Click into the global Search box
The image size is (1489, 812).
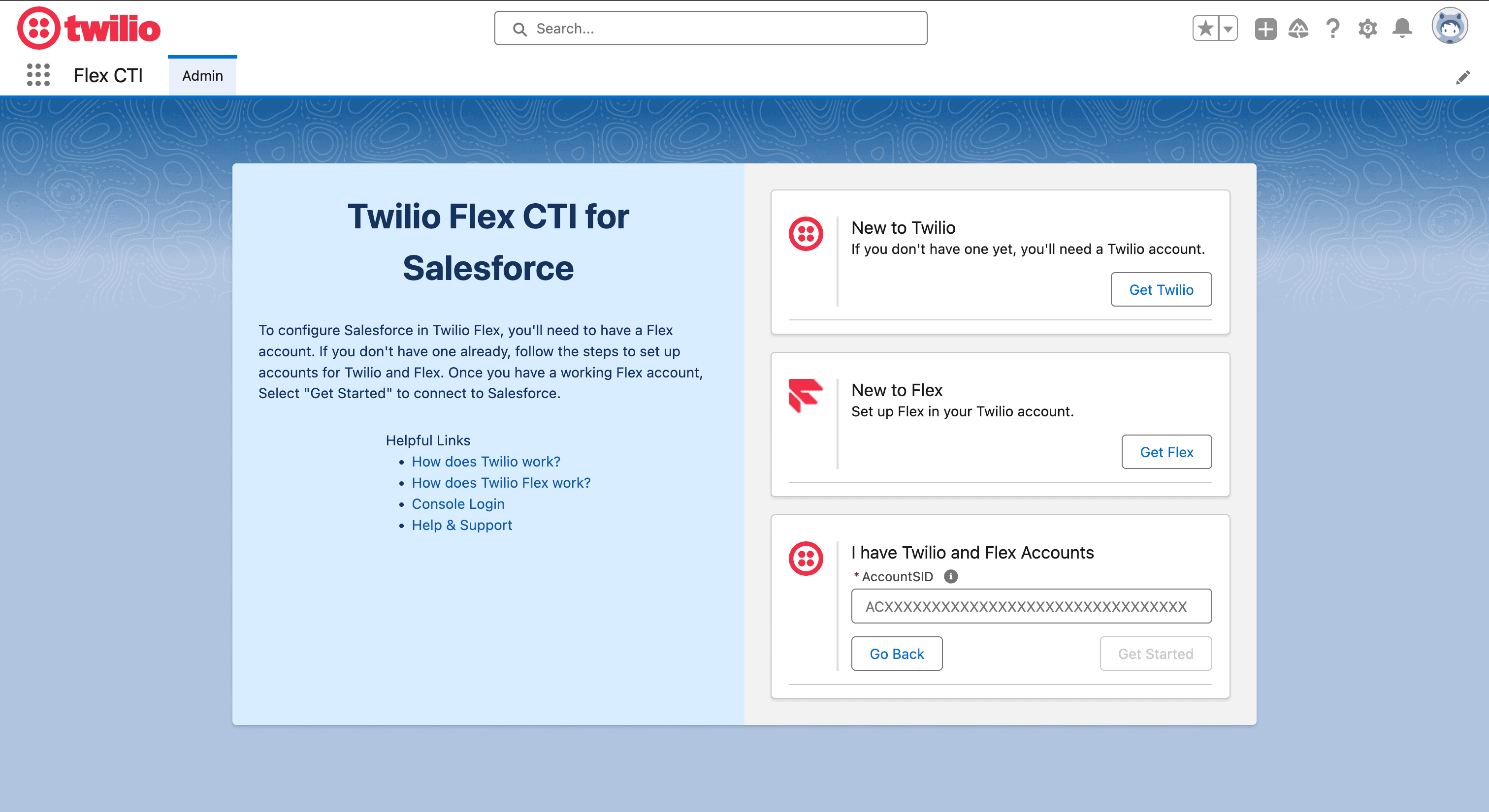point(711,29)
